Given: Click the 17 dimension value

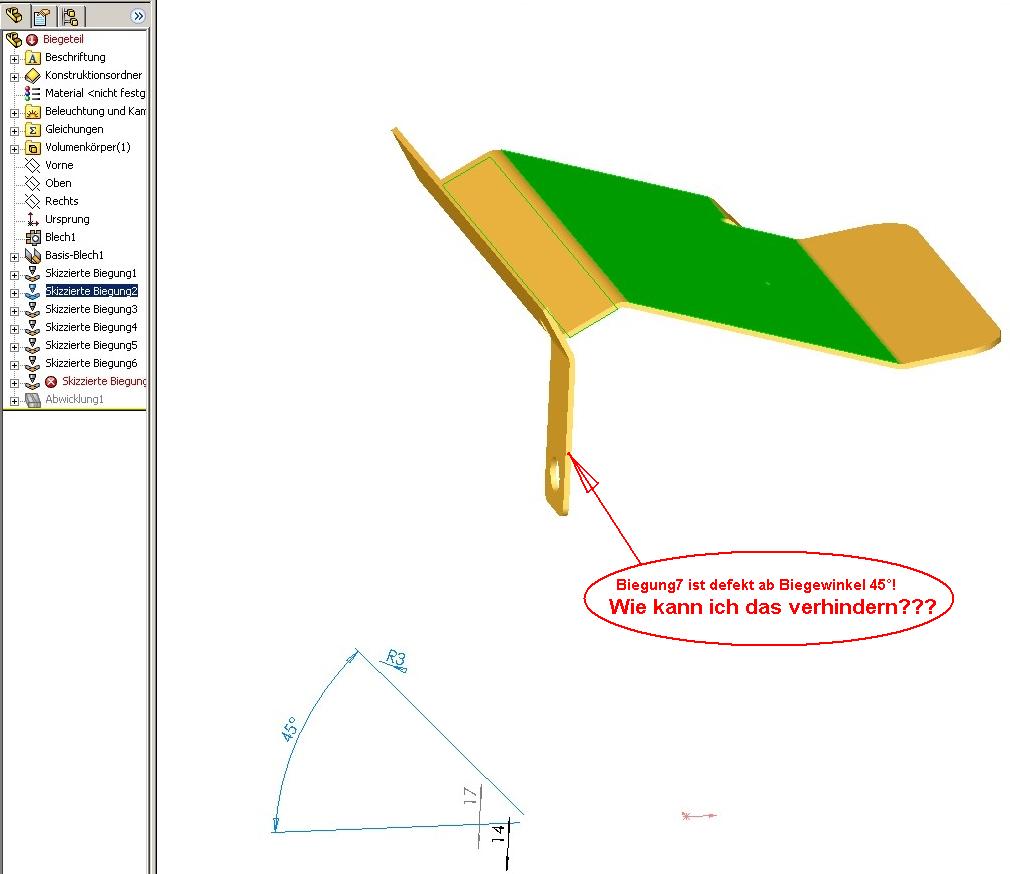Looking at the screenshot, I should [x=471, y=795].
